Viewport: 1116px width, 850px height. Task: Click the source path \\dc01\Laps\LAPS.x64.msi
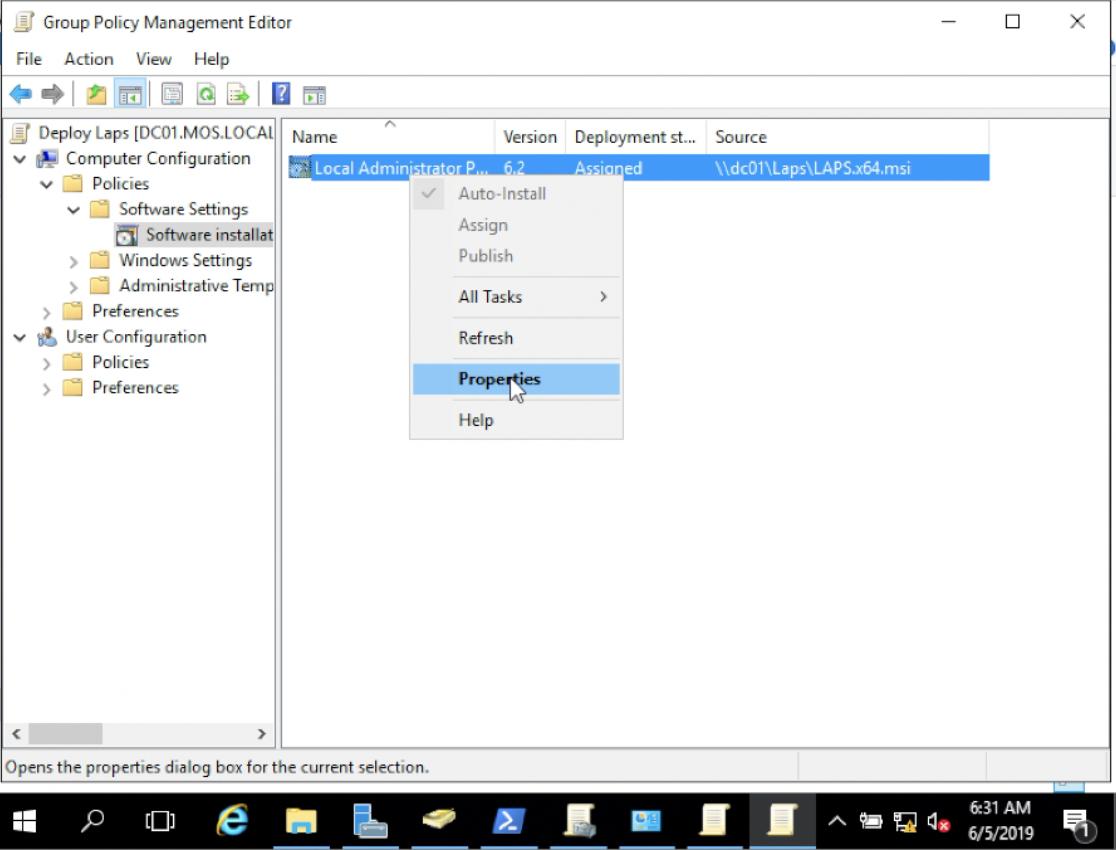(813, 169)
